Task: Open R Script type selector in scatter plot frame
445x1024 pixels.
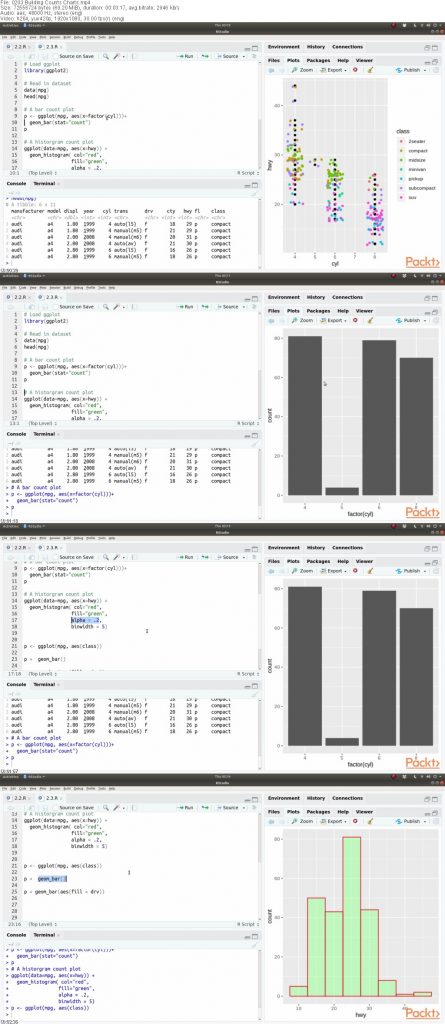Action: (246, 172)
